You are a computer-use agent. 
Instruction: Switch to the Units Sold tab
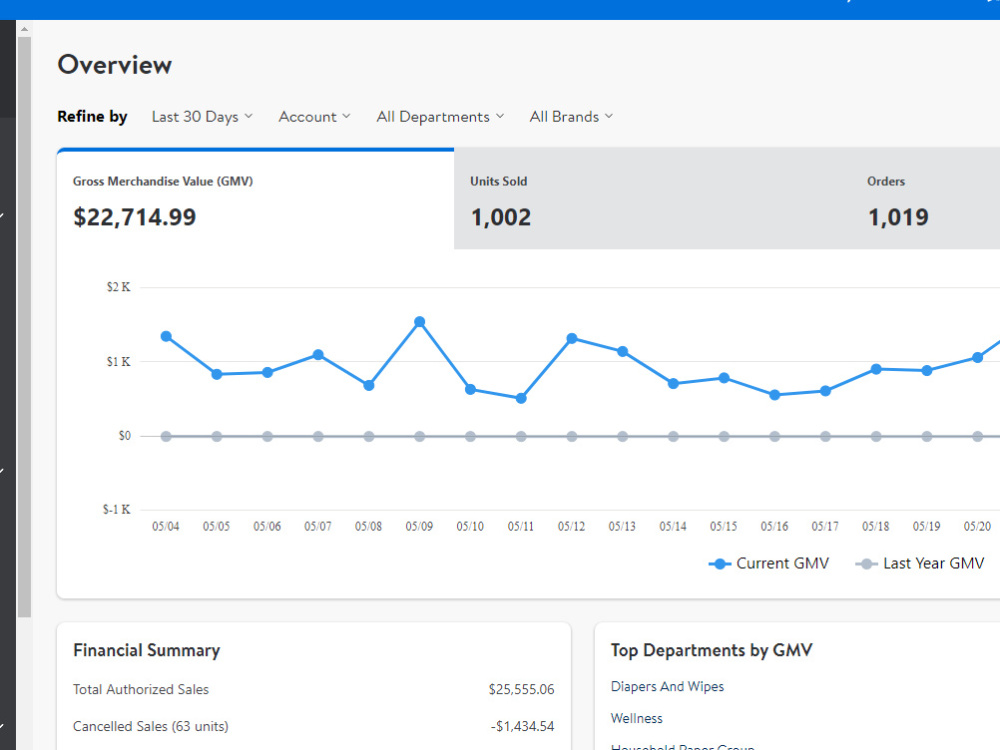tap(652, 199)
